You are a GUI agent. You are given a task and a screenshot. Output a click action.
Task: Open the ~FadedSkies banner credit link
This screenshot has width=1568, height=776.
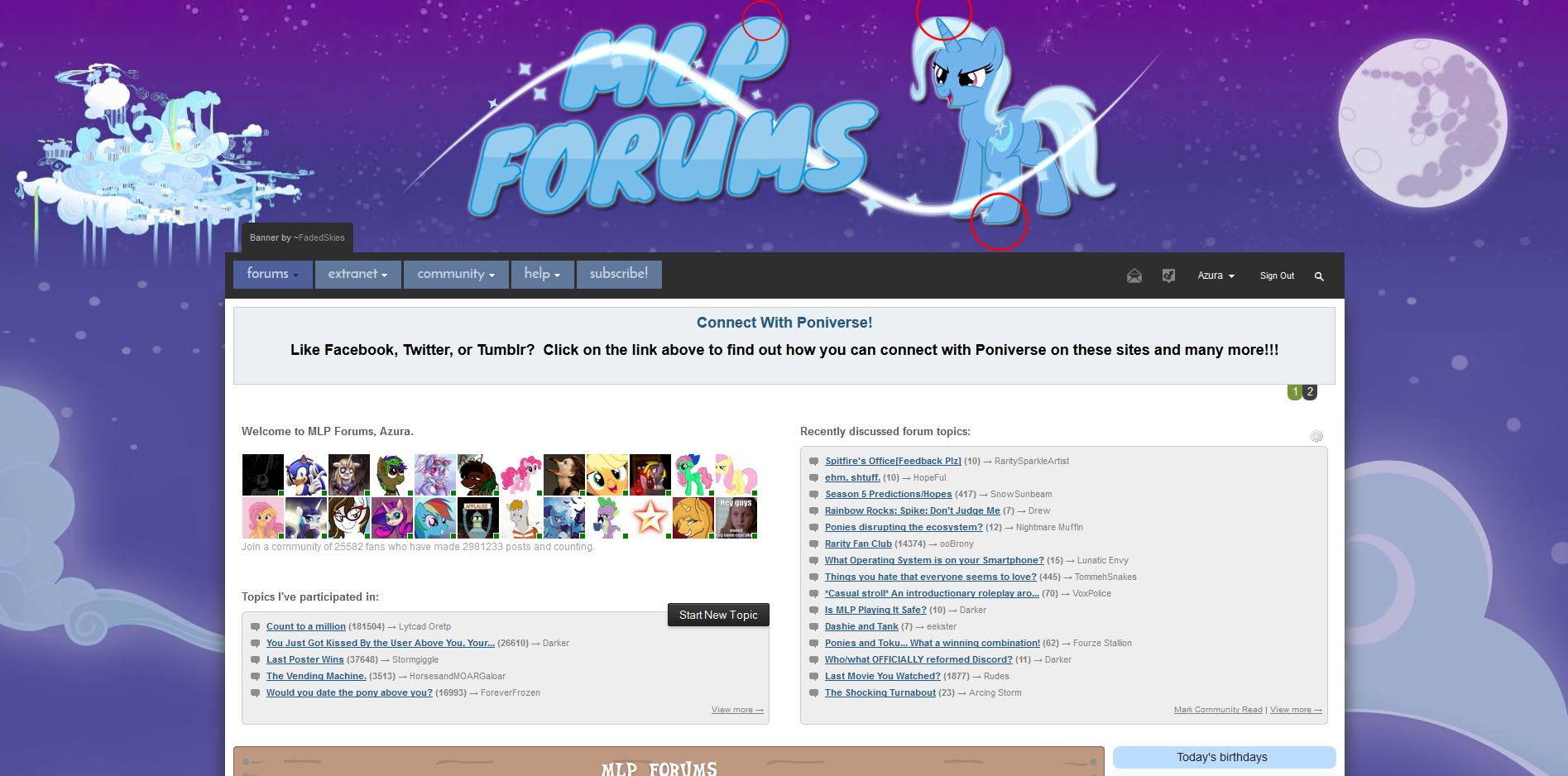(319, 238)
